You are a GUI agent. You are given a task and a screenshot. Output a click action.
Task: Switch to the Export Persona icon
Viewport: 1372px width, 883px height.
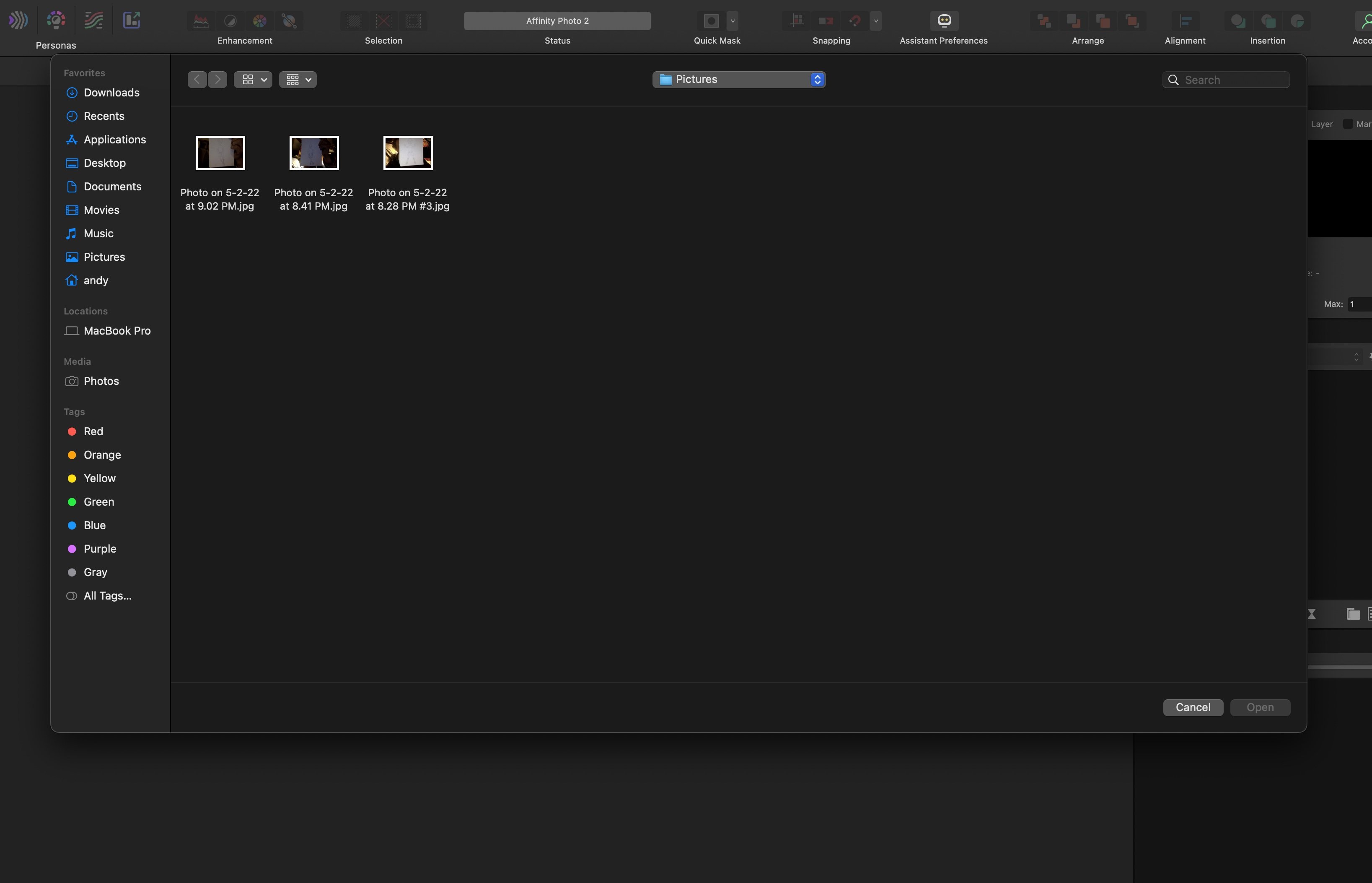(x=132, y=21)
